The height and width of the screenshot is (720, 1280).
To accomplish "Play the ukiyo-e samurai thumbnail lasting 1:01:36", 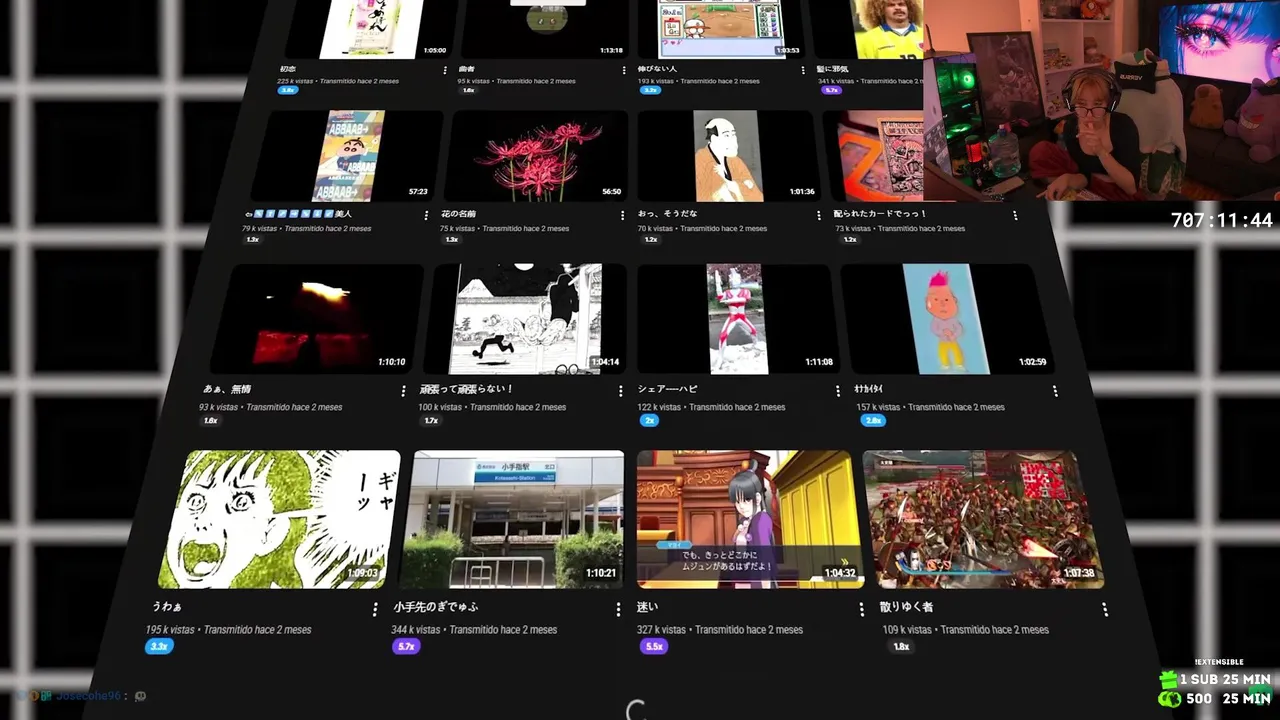I will [728, 155].
